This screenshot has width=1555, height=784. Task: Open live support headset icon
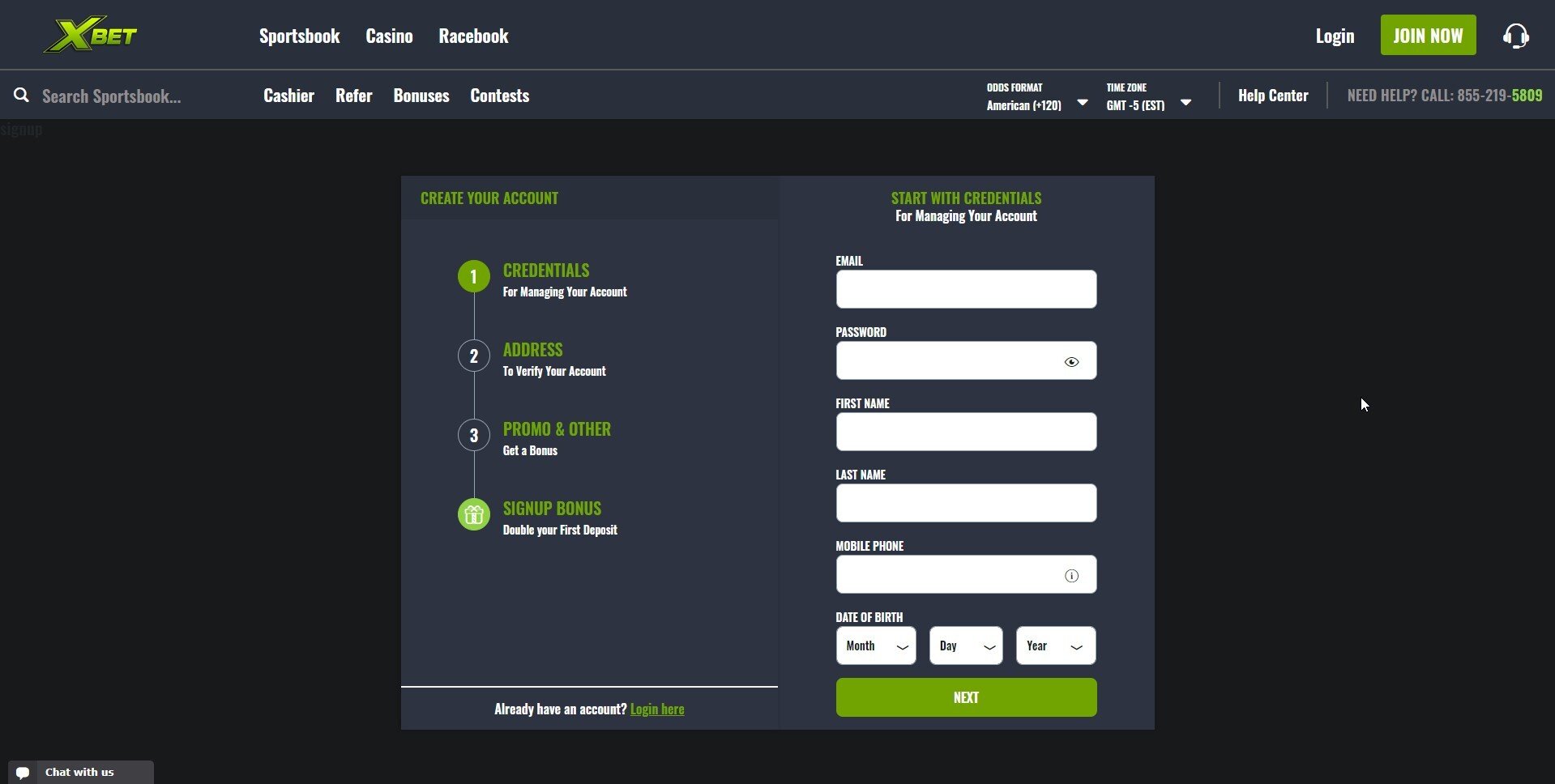click(1515, 36)
